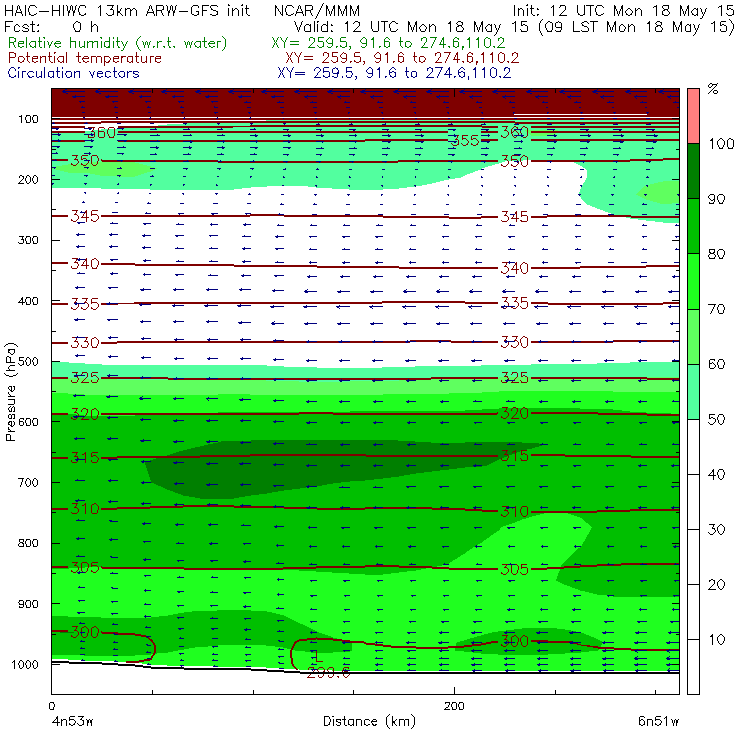Click the 80–90% green colorbar segment
The width and height of the screenshot is (740, 740).
pyautogui.click(x=693, y=226)
